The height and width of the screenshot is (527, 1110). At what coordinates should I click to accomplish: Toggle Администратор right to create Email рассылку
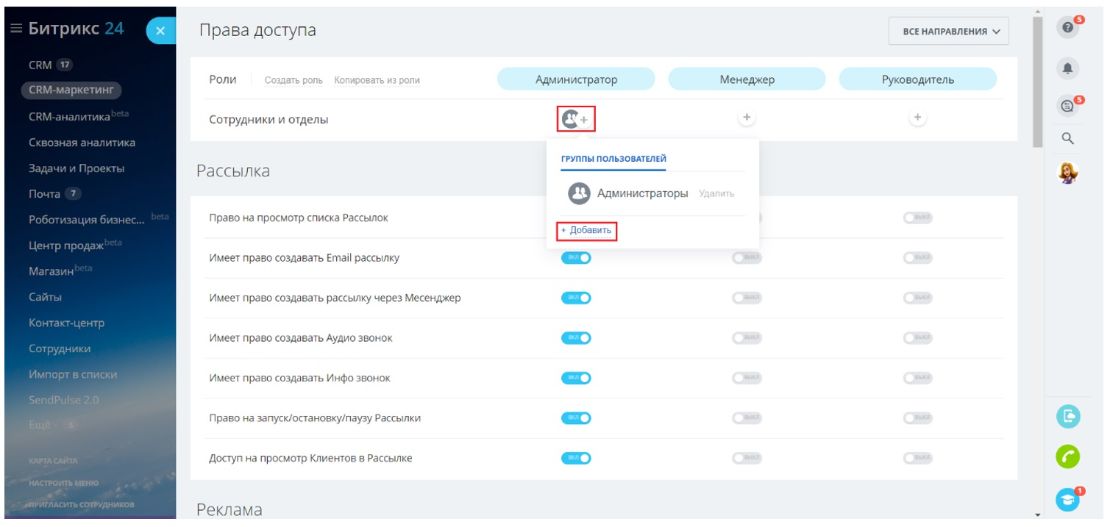pos(576,258)
